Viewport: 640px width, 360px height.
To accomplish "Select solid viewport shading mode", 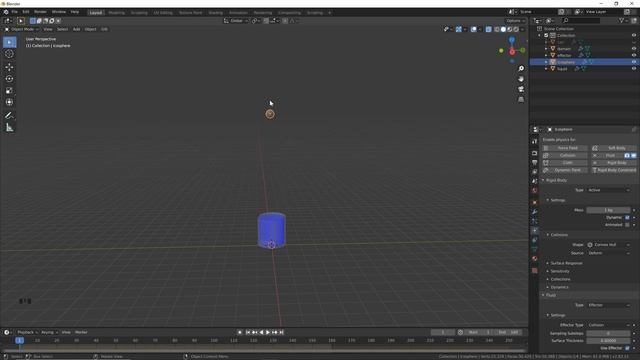I will click(503, 29).
